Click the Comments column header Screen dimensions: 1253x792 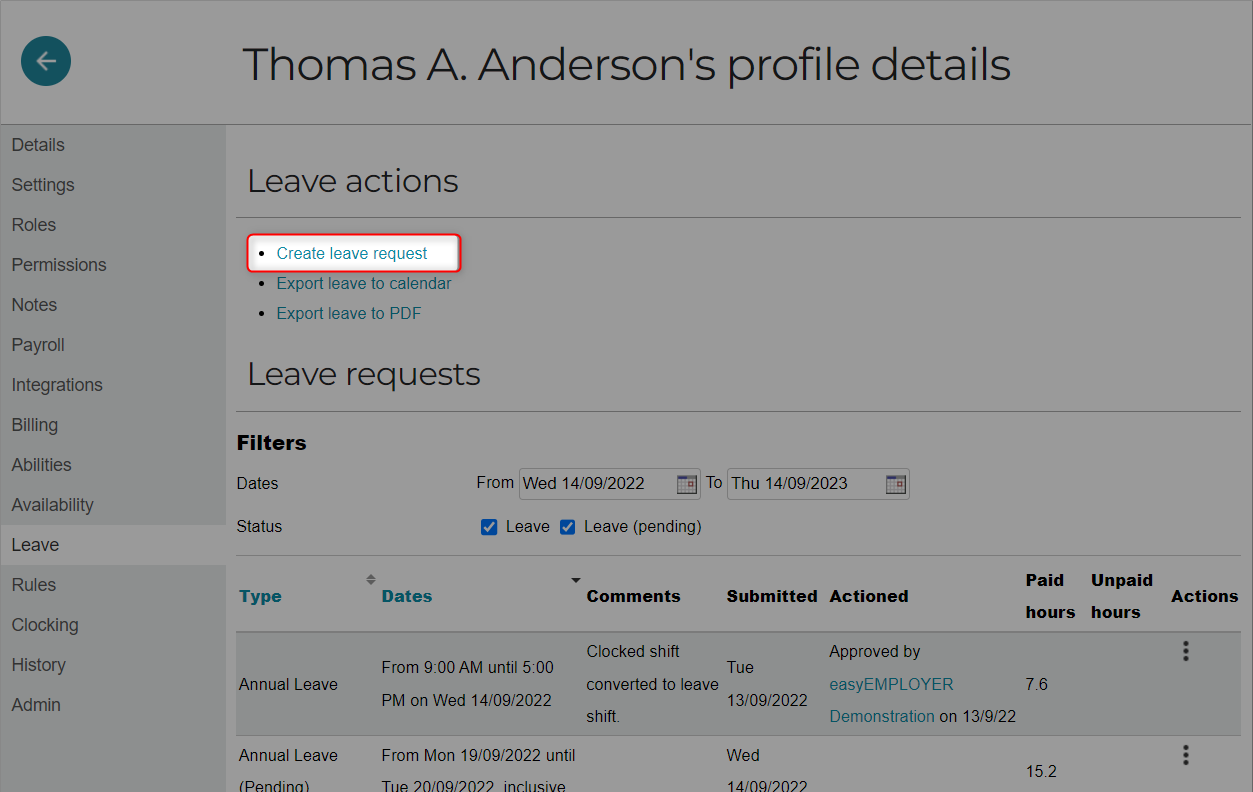(x=633, y=596)
